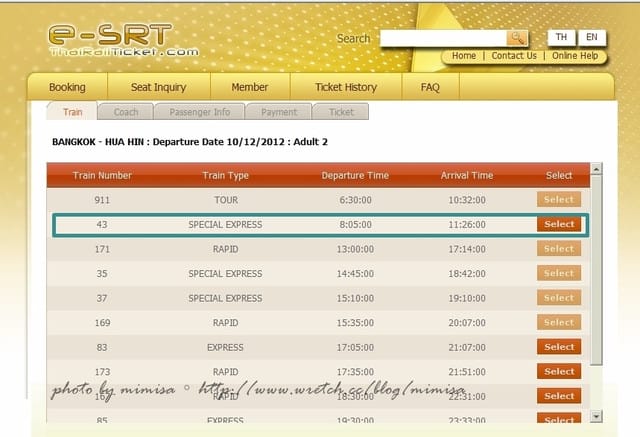Select the Coach step tab

(126, 112)
